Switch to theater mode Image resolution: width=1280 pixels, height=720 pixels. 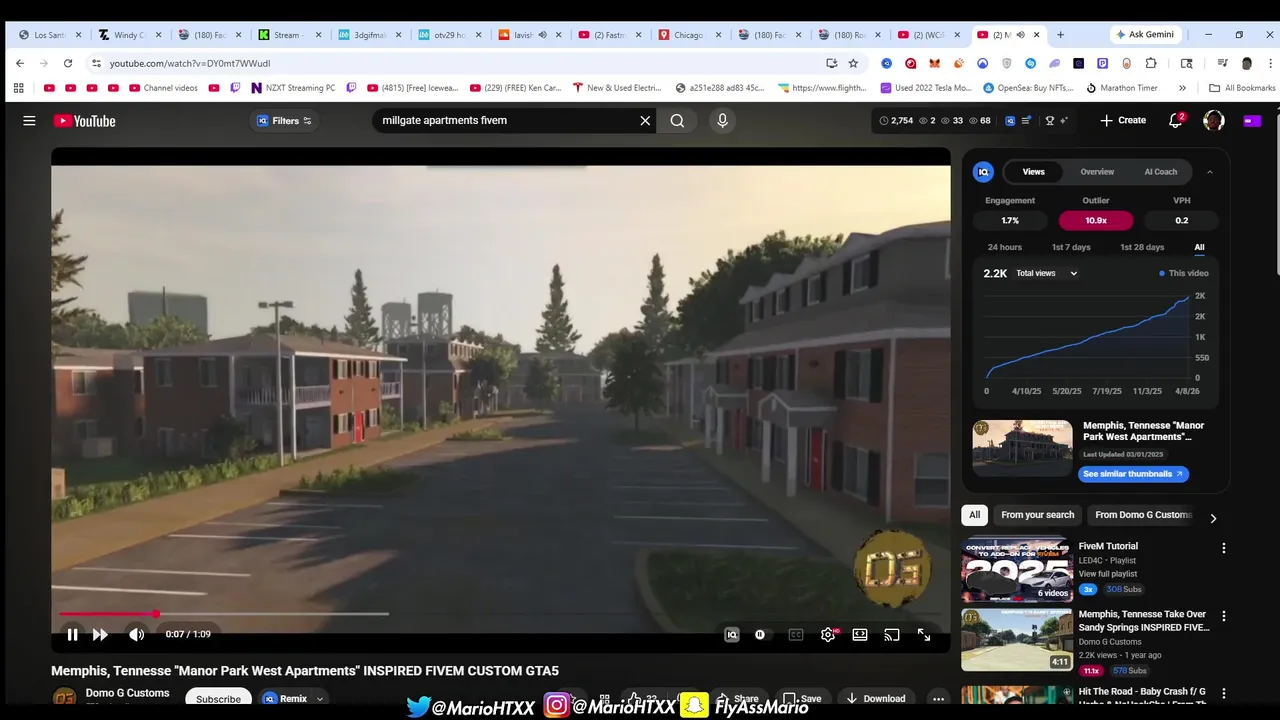tap(860, 634)
